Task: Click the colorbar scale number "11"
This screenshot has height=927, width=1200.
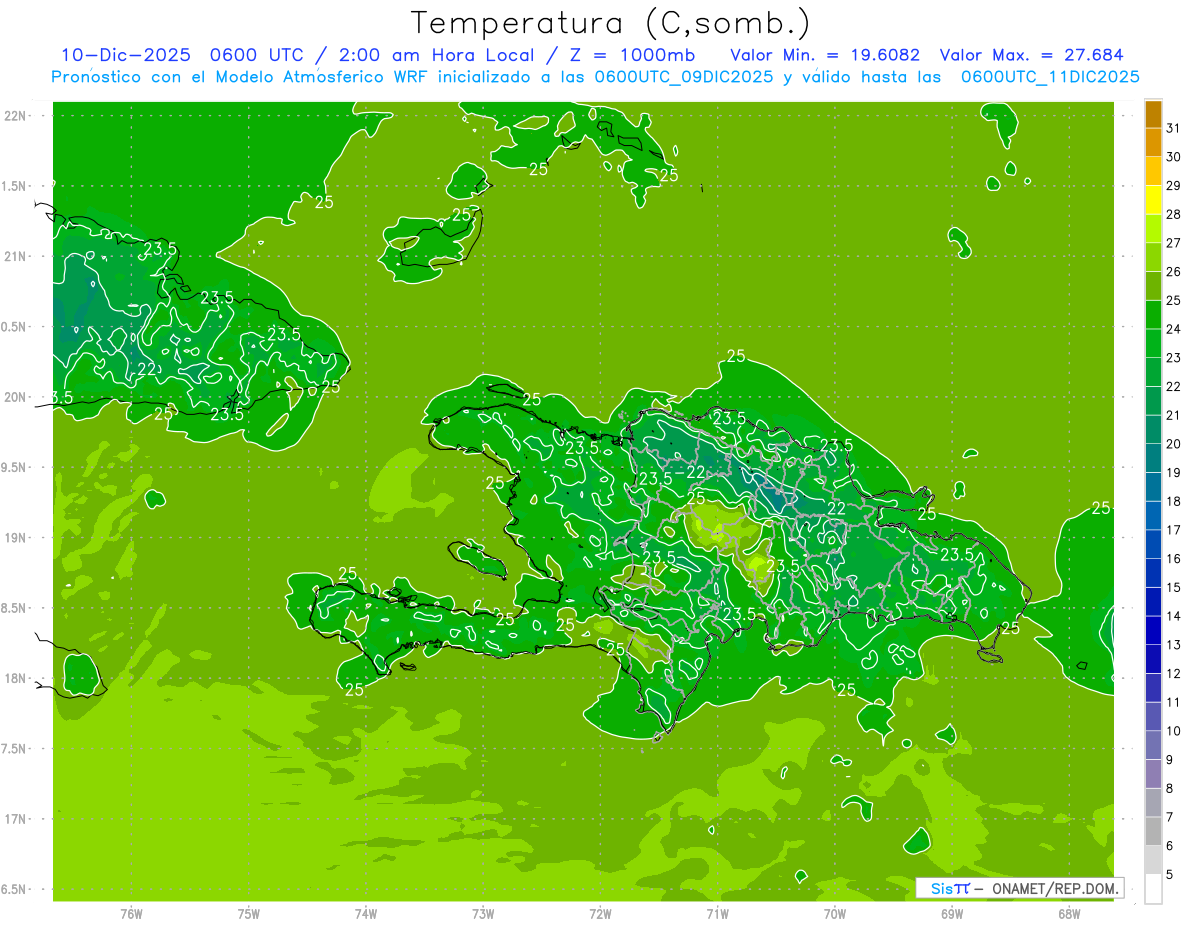Action: pyautogui.click(x=1173, y=703)
